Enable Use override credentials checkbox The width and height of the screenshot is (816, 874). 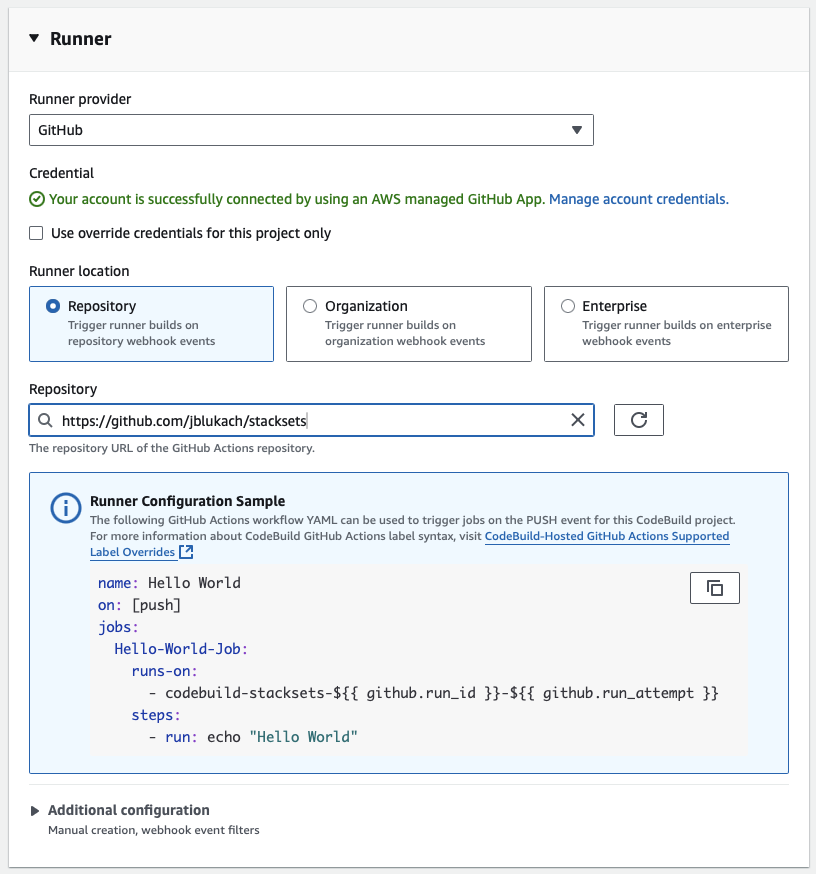(x=37, y=233)
